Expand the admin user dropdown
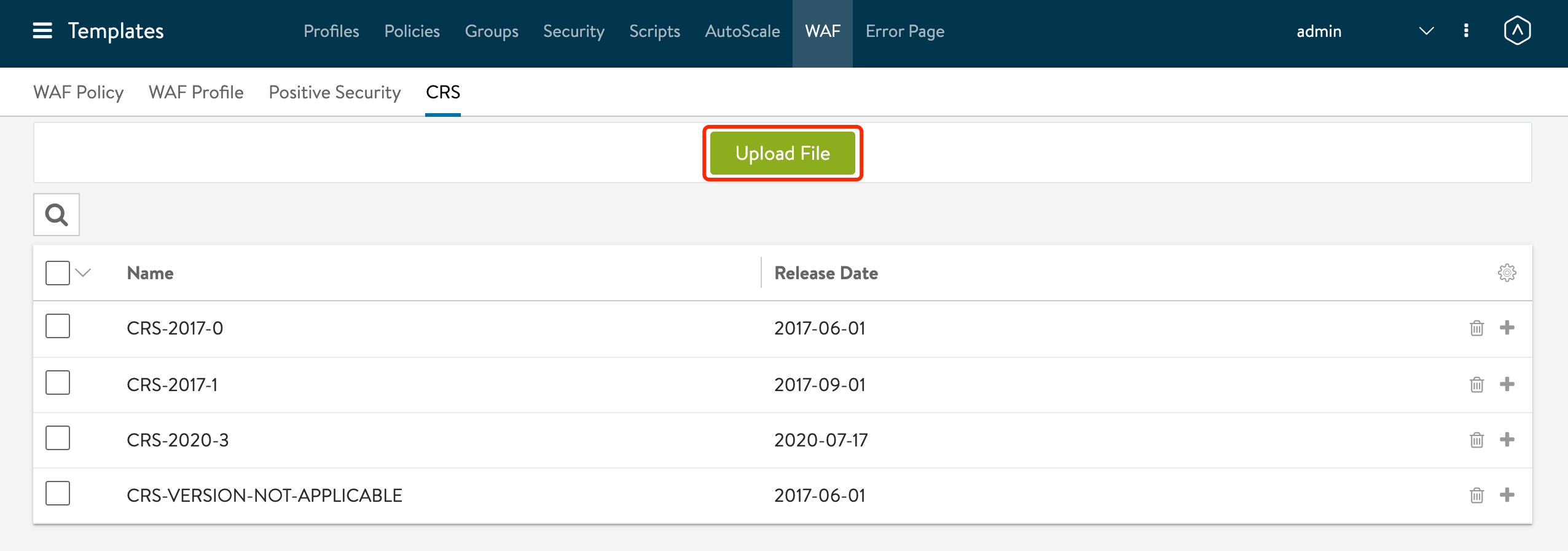The height and width of the screenshot is (551, 1568). coord(1426,31)
